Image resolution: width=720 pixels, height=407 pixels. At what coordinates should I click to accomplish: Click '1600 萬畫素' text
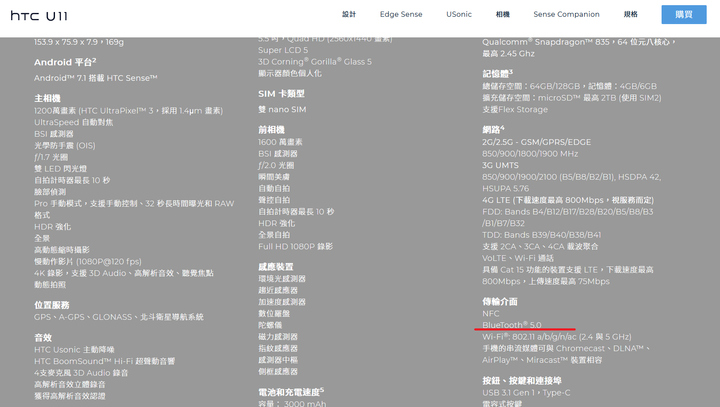point(280,142)
